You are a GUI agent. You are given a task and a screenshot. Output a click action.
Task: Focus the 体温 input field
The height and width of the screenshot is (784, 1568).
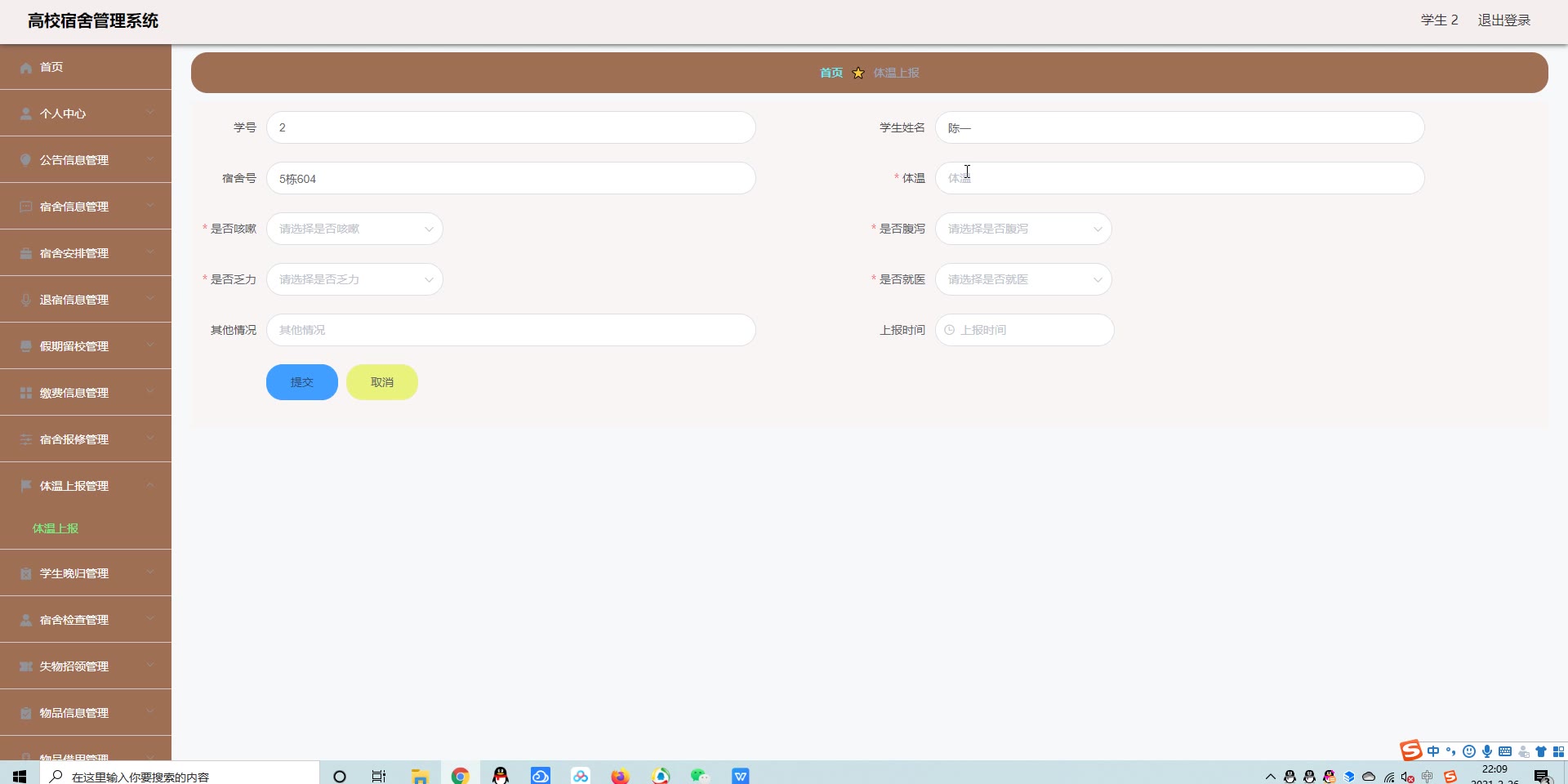point(1180,178)
